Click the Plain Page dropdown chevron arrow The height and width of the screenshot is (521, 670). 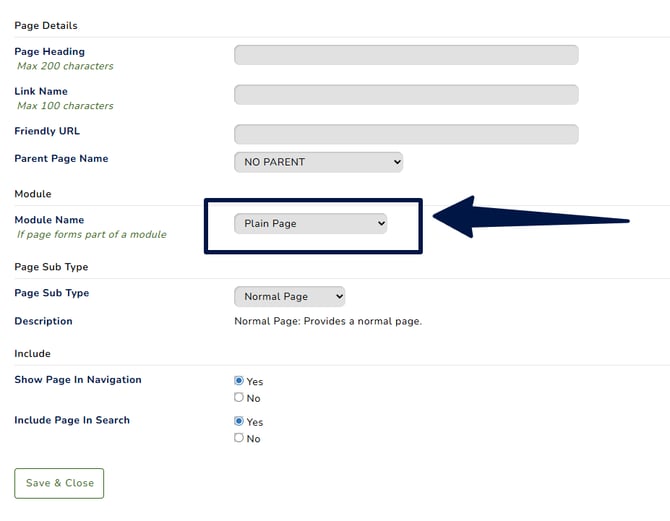pos(381,224)
